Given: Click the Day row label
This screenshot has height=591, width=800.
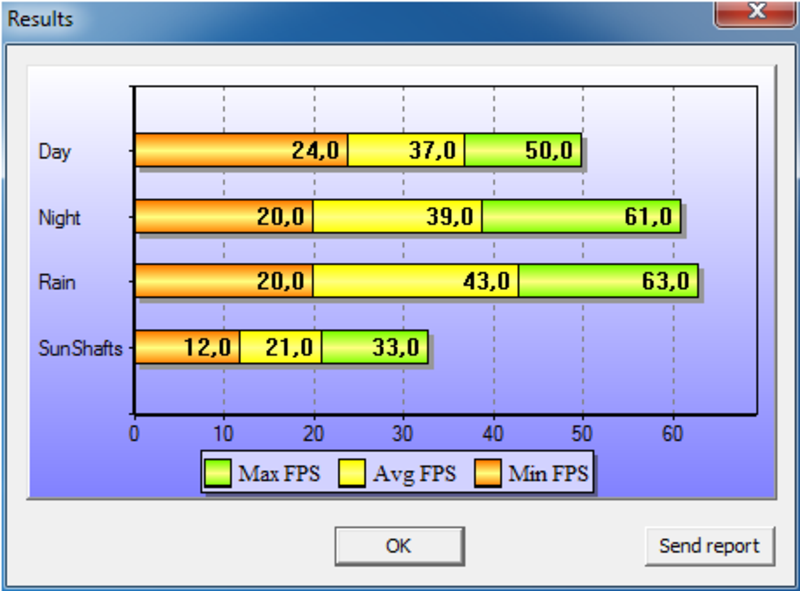Looking at the screenshot, I should (55, 152).
